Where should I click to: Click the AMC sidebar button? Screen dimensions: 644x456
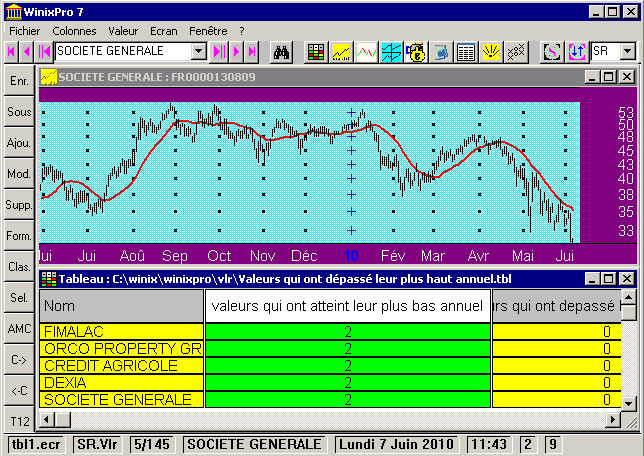coord(19,329)
